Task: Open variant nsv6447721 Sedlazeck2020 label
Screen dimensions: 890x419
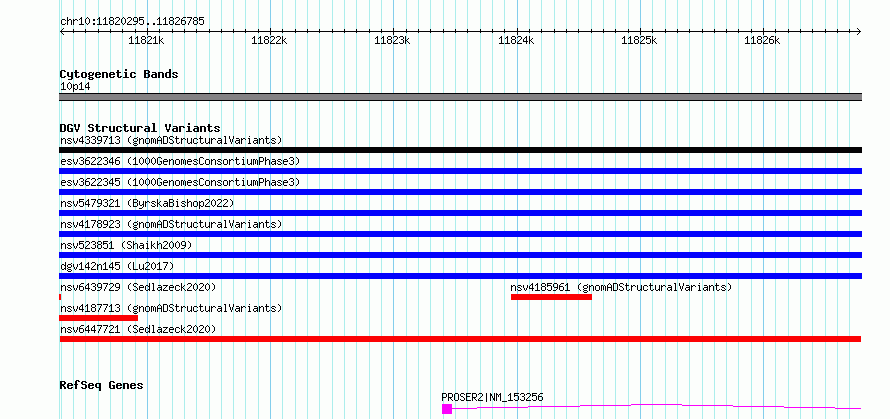Action: coord(138,329)
